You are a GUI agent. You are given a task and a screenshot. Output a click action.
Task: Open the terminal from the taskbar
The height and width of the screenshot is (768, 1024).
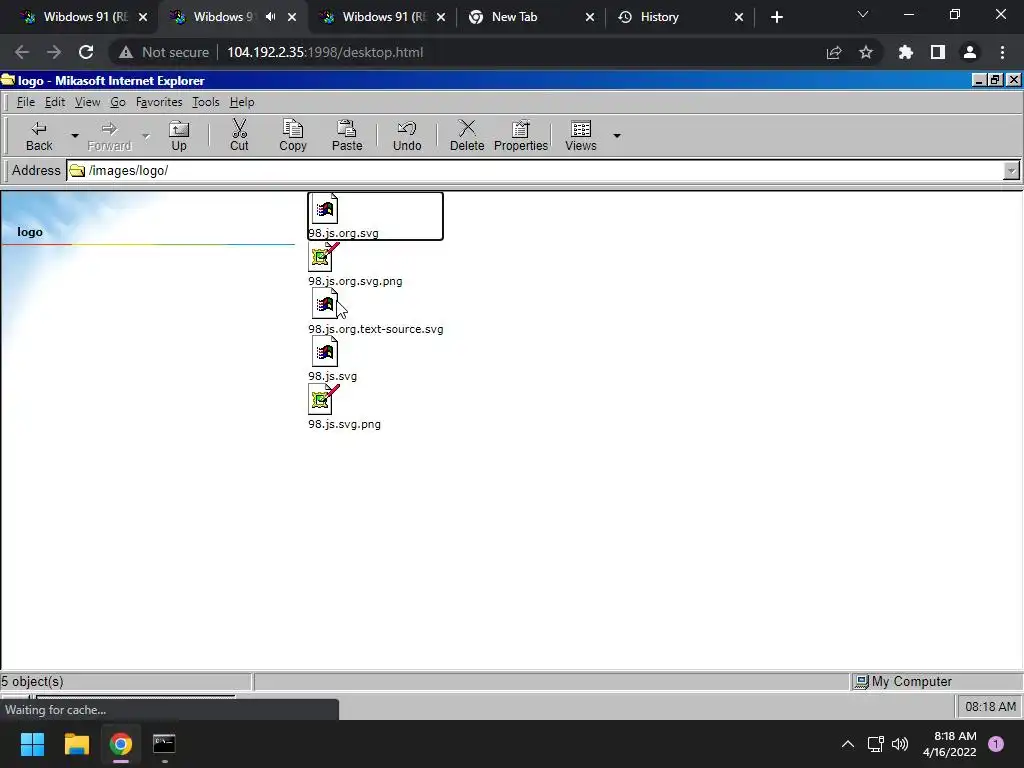click(164, 744)
